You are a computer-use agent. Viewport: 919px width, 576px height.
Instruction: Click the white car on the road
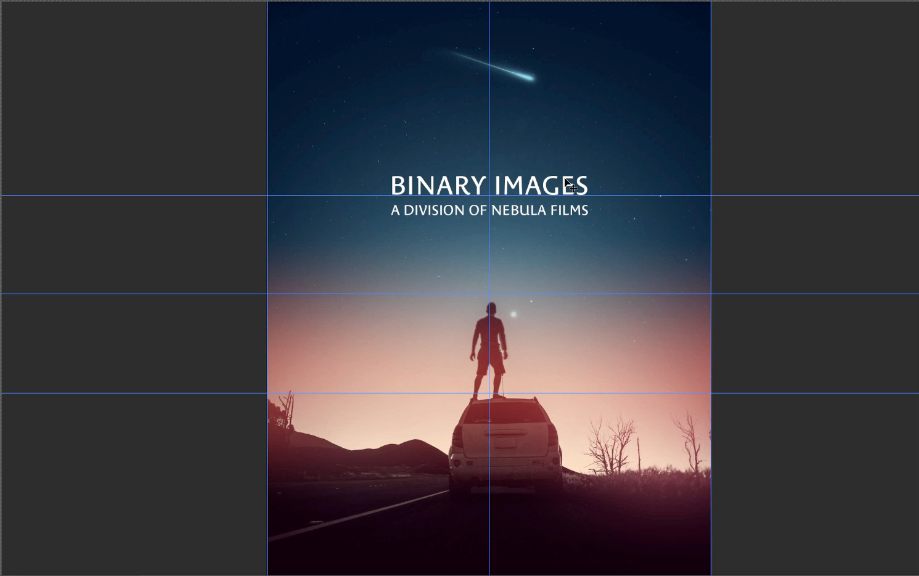click(x=505, y=444)
